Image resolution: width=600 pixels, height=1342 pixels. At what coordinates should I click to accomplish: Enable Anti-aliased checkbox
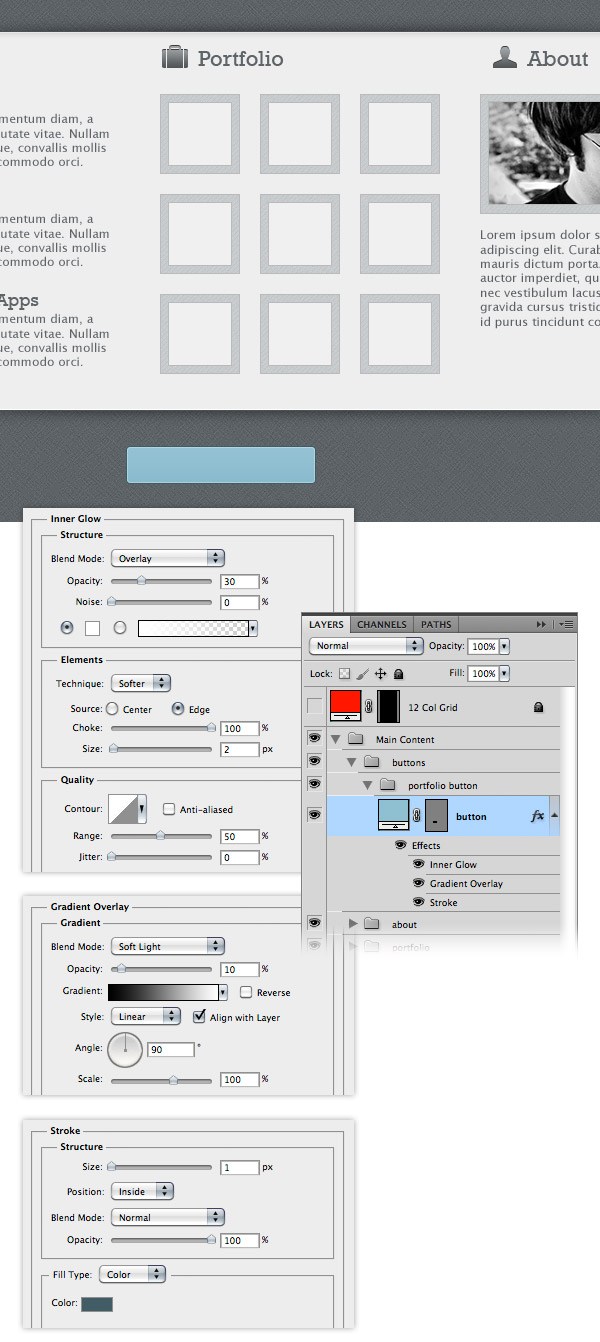(169, 809)
